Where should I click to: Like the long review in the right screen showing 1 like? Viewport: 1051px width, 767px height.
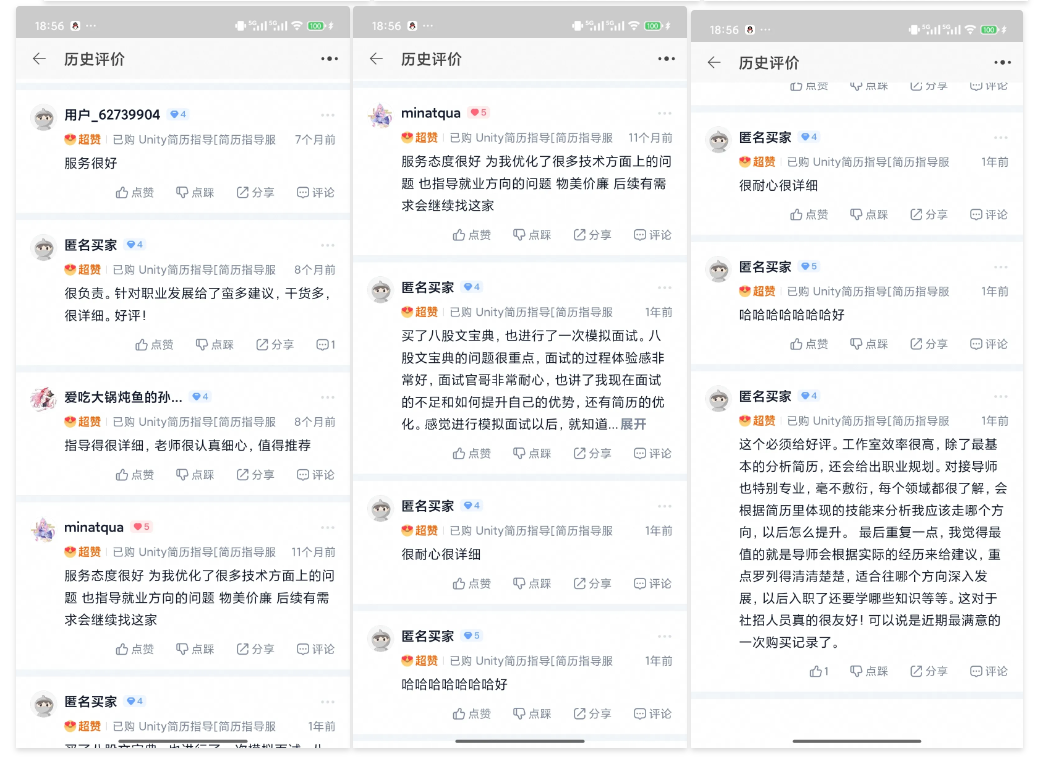point(818,671)
